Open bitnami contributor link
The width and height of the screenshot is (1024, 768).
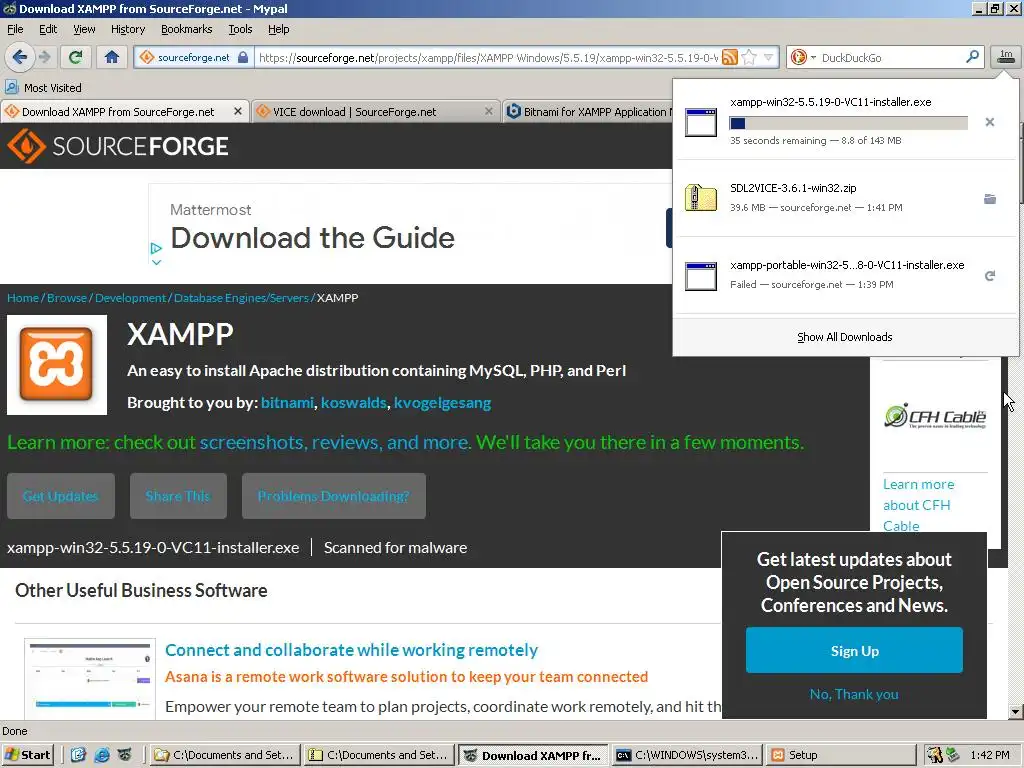(x=287, y=403)
